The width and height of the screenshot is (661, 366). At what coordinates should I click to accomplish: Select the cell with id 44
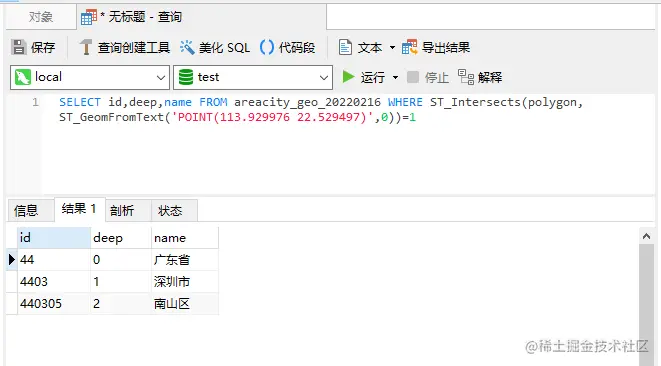click(x=54, y=260)
